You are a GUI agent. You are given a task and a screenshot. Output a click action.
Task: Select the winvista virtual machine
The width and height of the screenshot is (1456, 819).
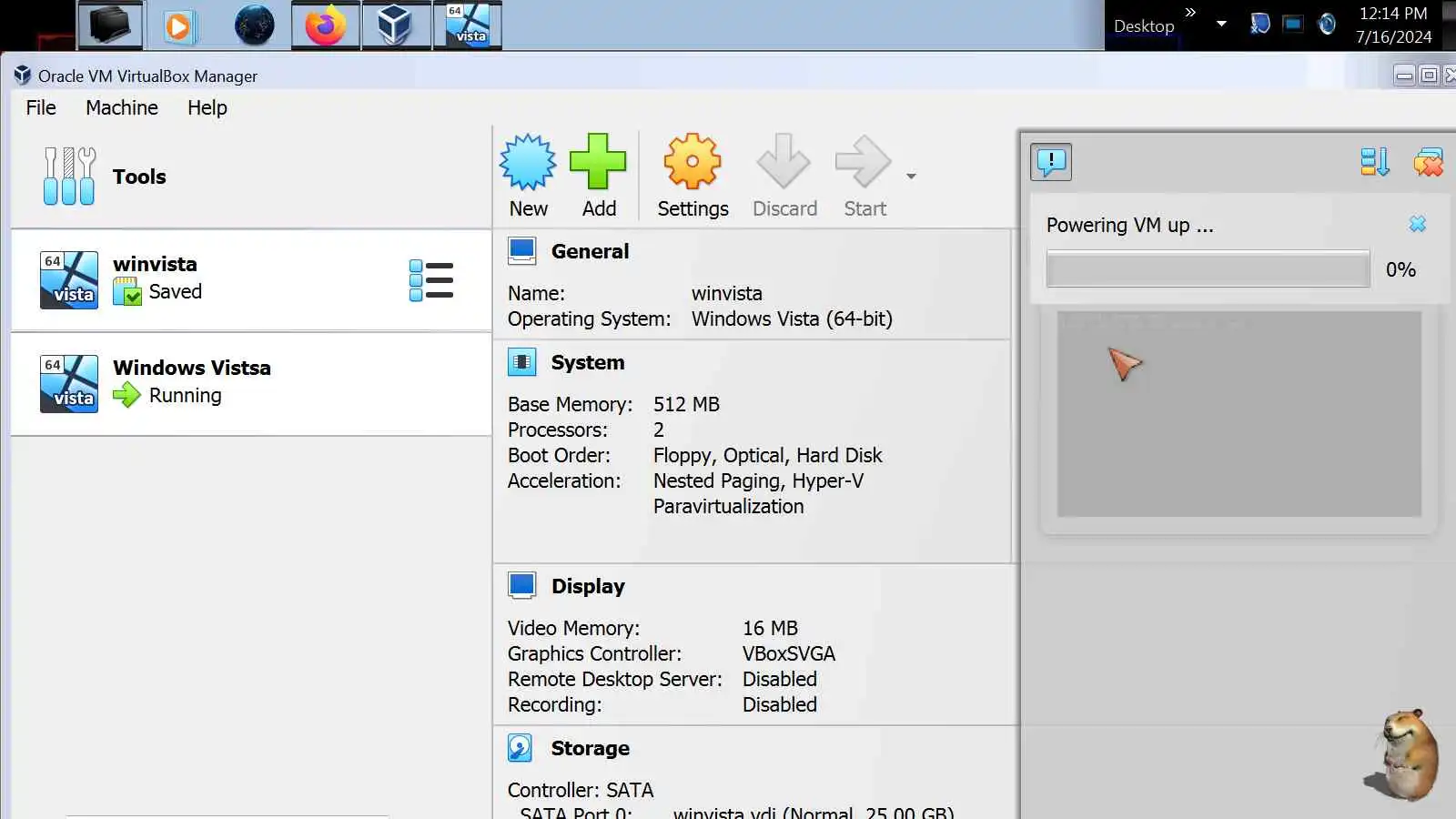pyautogui.click(x=251, y=280)
